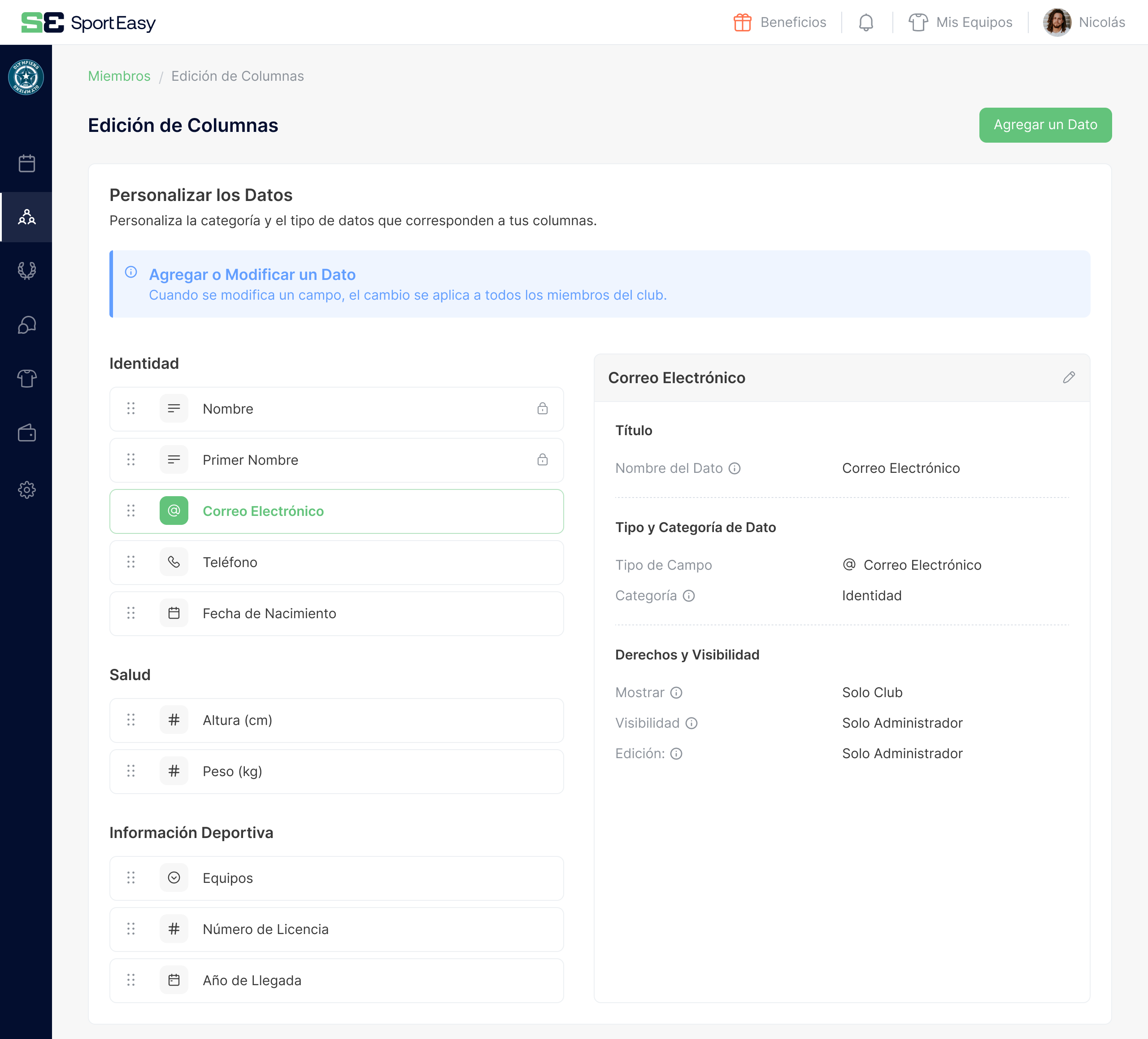Go to Miembros breadcrumb link
Screen dimensions: 1148x1039
tap(119, 76)
